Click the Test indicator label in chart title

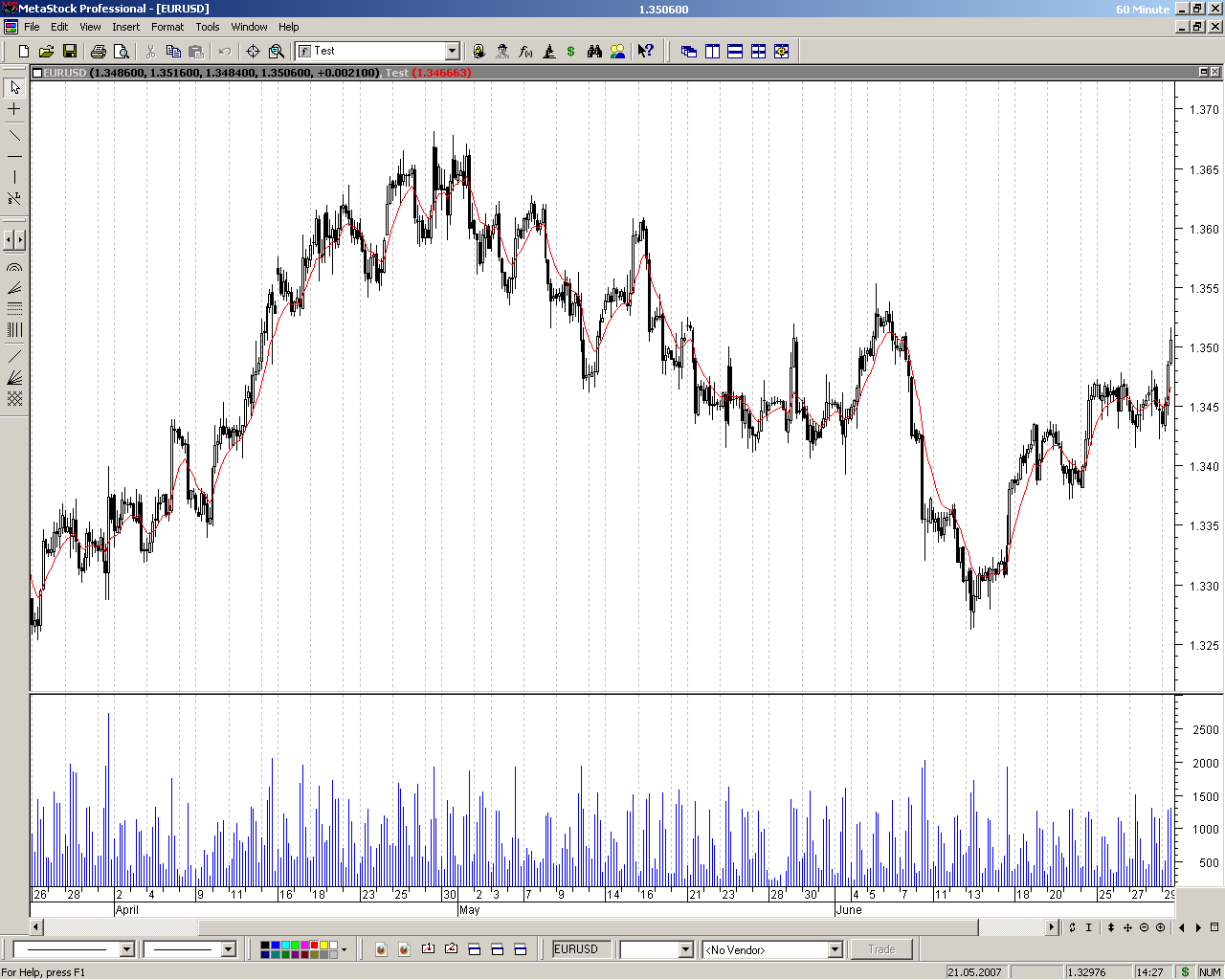pos(397,73)
